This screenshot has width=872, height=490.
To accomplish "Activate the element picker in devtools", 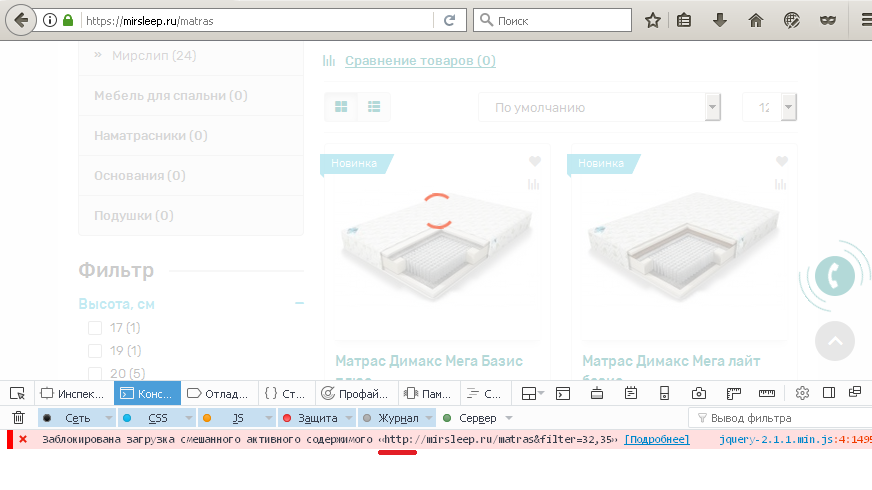I will 17,394.
